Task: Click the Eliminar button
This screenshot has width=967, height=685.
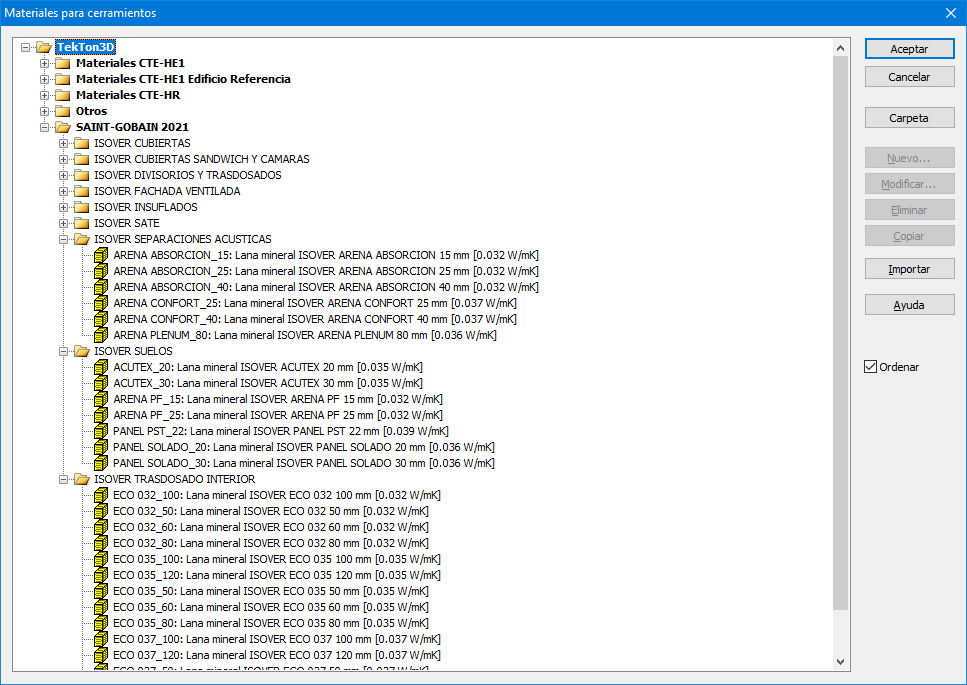Action: click(x=910, y=210)
